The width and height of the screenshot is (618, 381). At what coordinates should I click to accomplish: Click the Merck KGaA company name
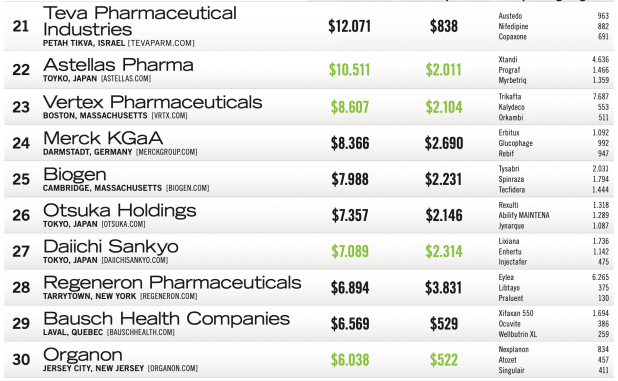point(103,138)
